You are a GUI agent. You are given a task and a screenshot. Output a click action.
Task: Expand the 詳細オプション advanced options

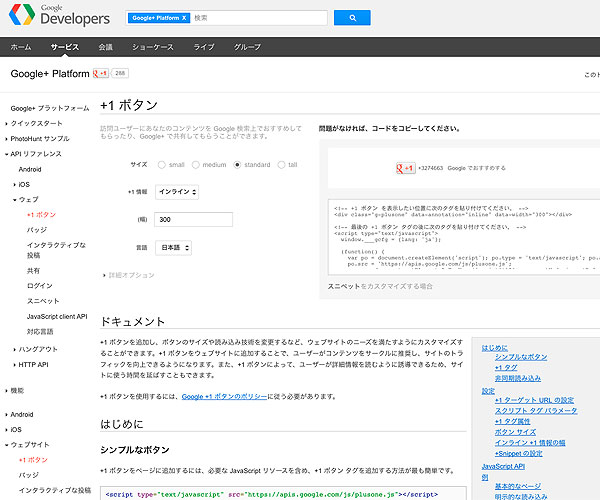point(129,275)
